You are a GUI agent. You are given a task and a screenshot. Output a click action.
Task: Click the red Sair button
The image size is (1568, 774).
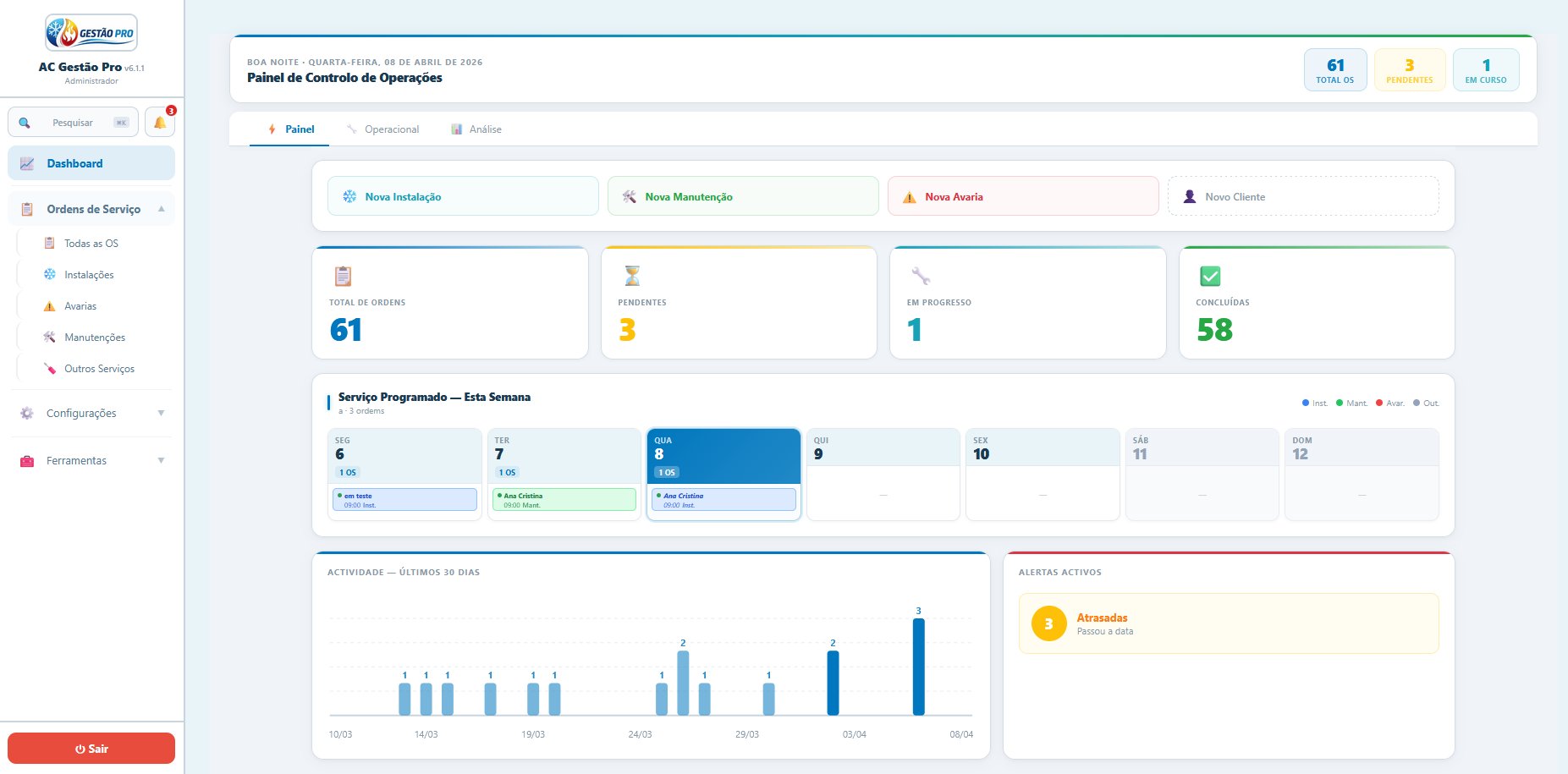tap(91, 749)
